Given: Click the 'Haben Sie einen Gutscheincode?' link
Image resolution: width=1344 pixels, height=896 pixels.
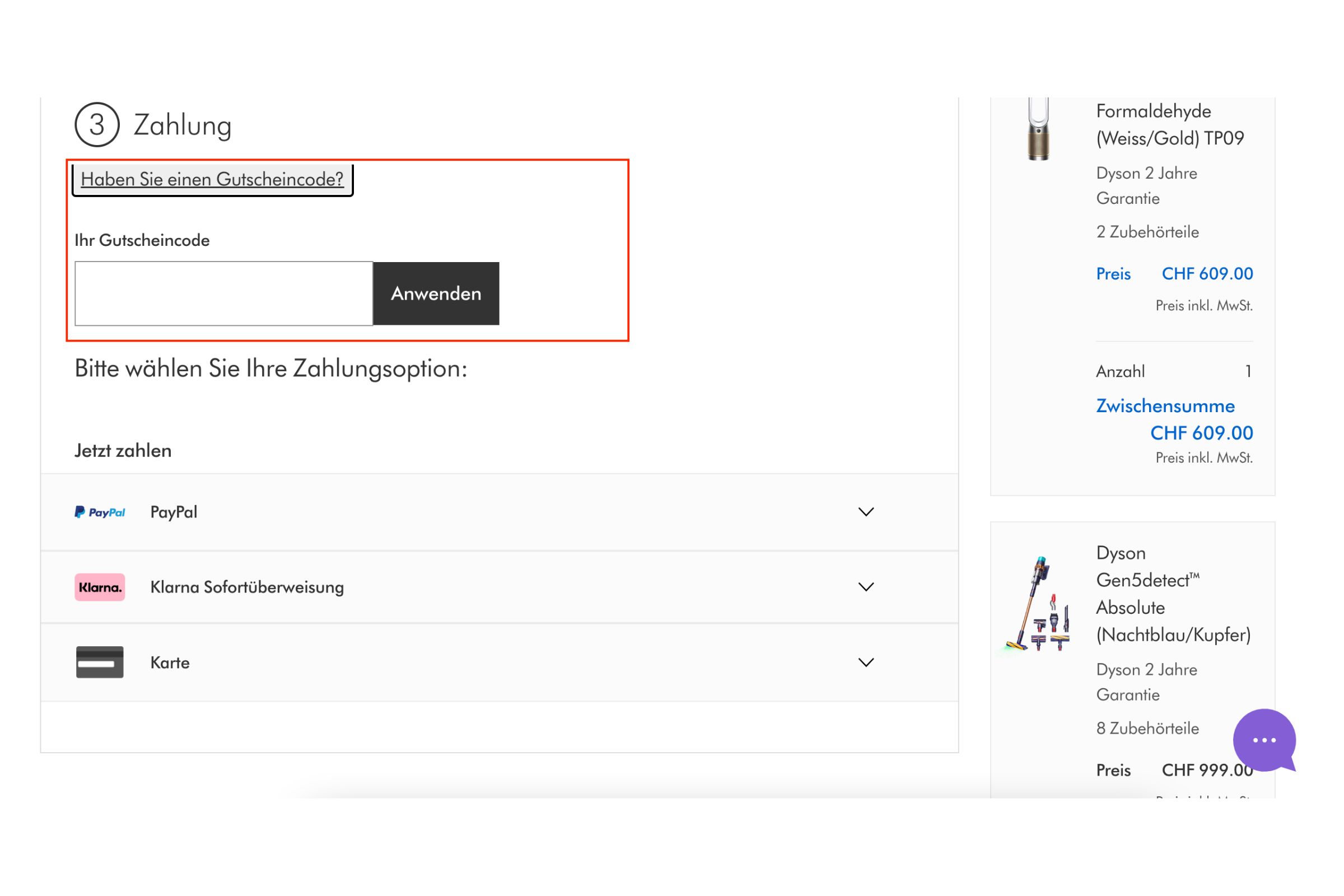Looking at the screenshot, I should [212, 179].
